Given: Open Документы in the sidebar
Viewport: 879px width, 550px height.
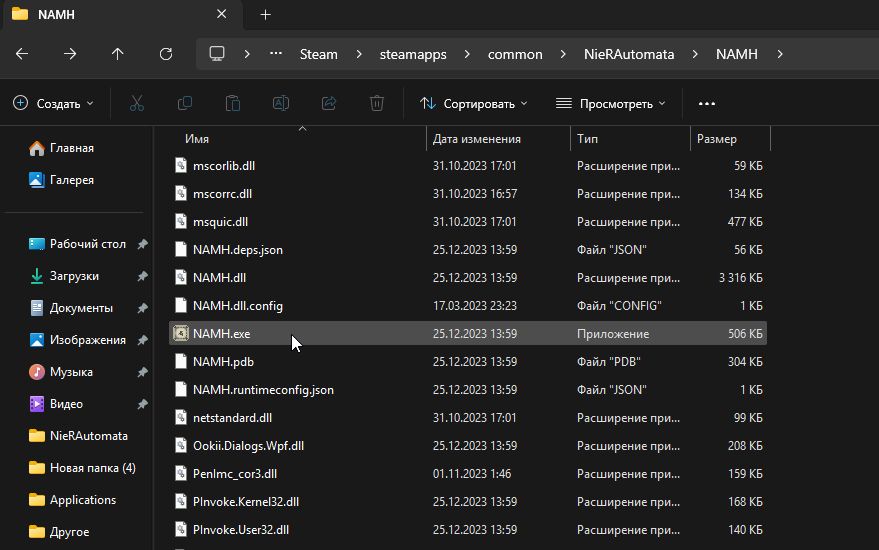Looking at the screenshot, I should [x=70, y=308].
